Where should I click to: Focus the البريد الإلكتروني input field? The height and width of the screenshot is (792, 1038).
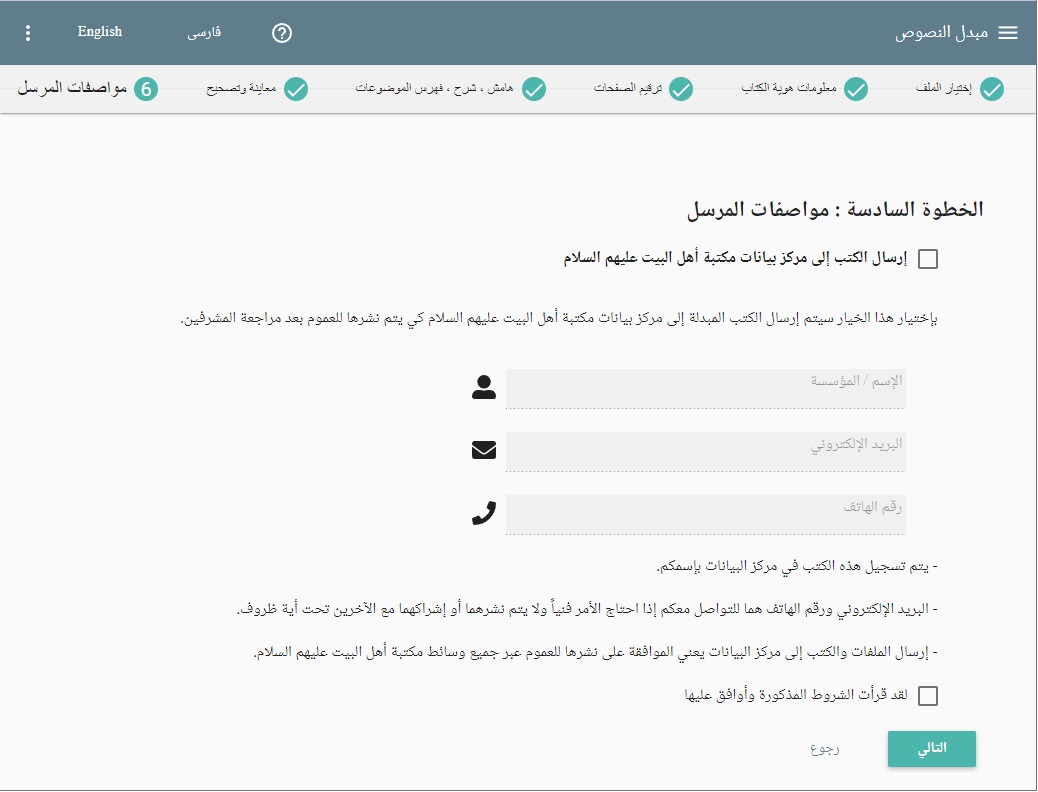[705, 452]
